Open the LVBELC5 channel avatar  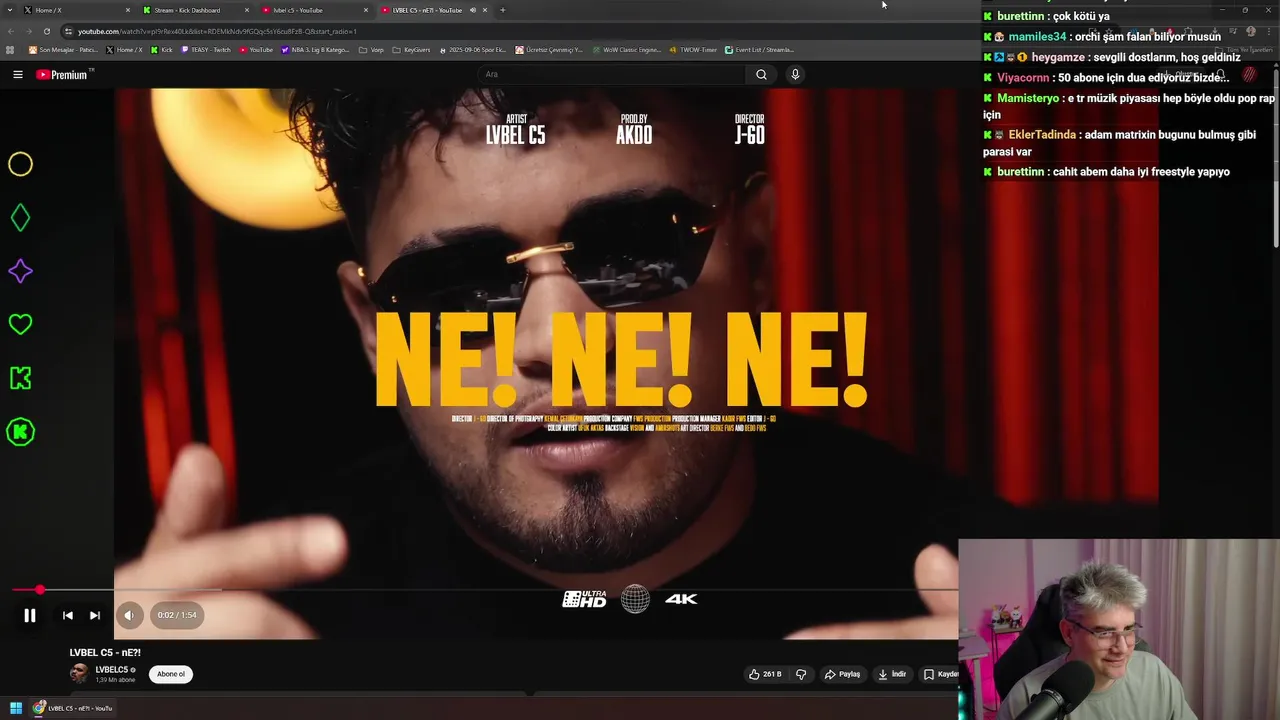tap(79, 674)
